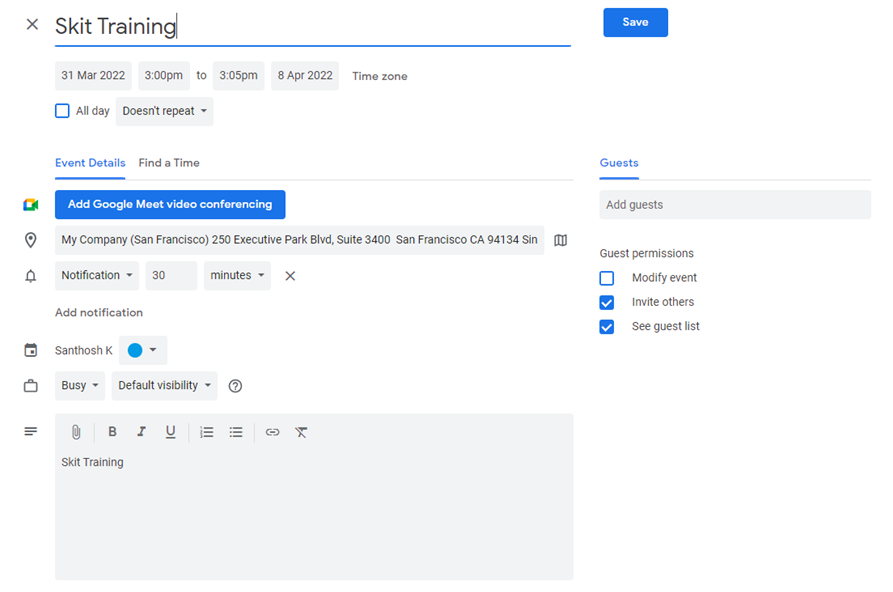
Task: Check the Modify event permission
Action: click(607, 278)
